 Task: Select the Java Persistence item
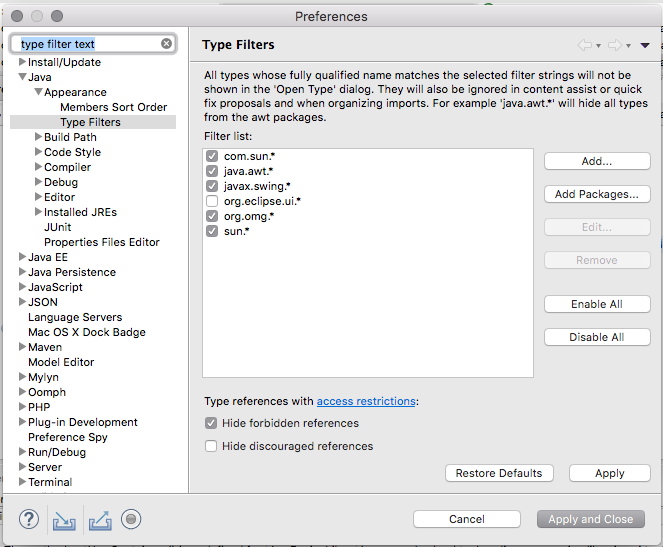(72, 272)
